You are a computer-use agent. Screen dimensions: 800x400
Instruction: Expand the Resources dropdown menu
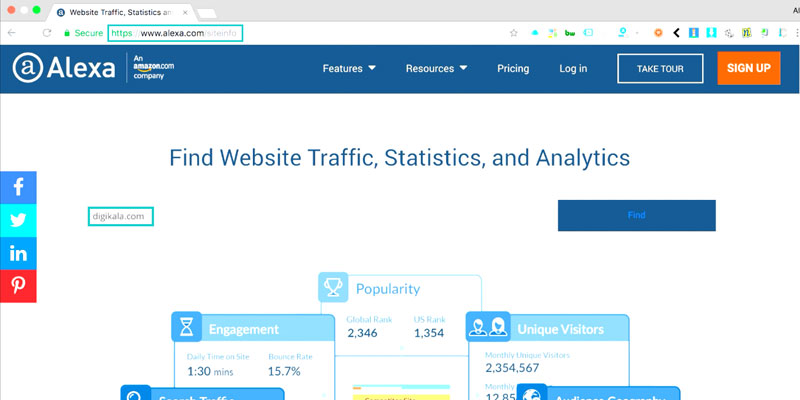coord(436,68)
